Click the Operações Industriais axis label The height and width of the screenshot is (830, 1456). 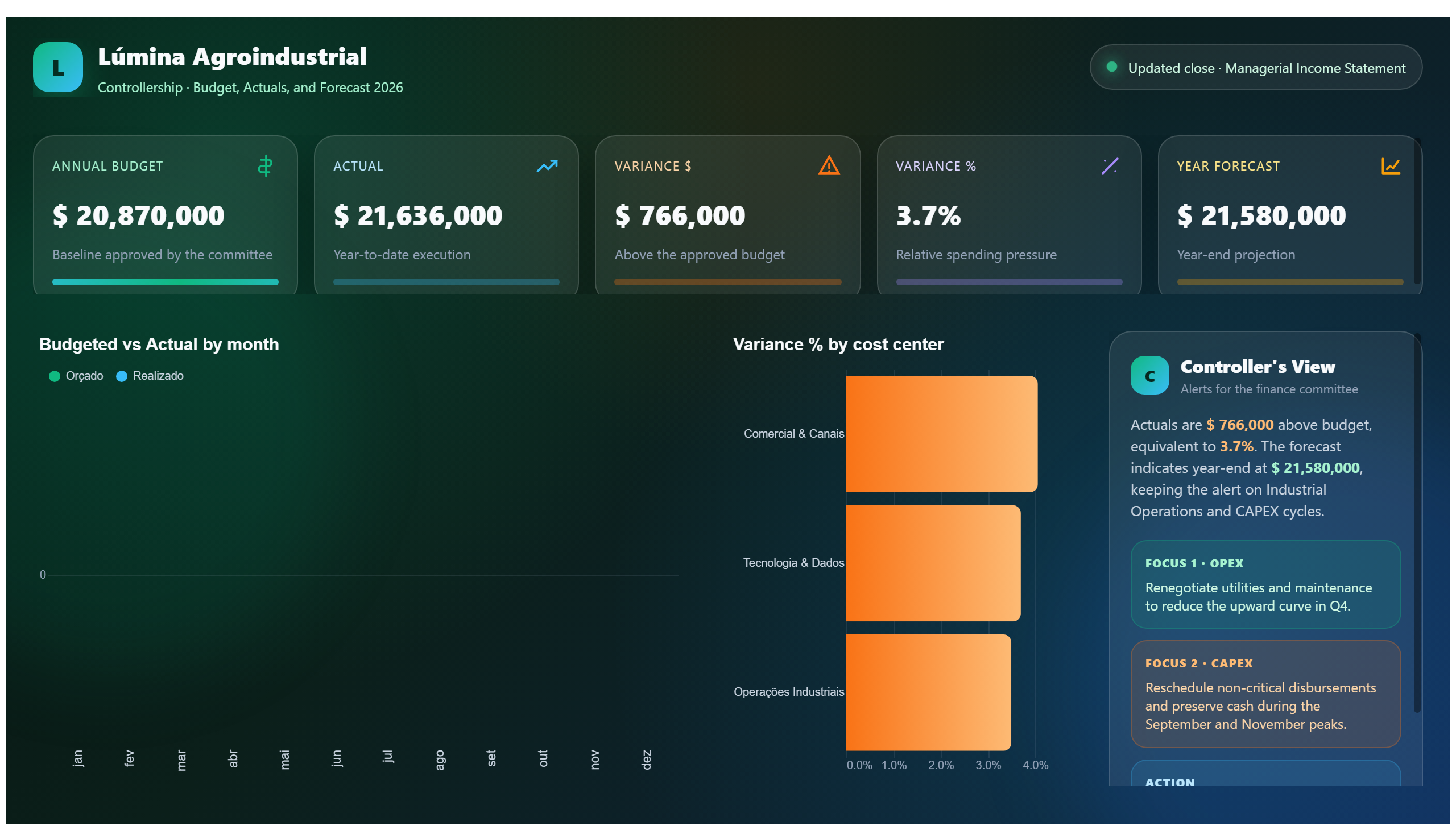click(x=789, y=692)
